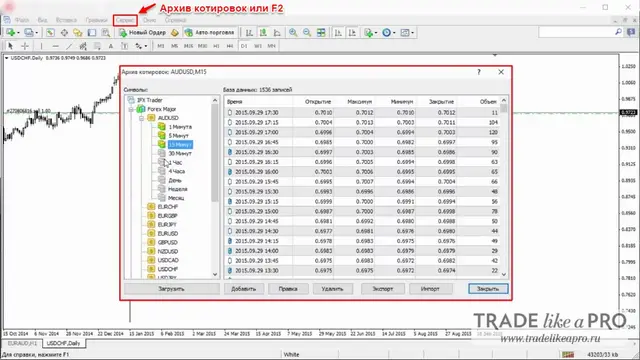Click the Добавить button
The image size is (640, 360).
(x=244, y=289)
